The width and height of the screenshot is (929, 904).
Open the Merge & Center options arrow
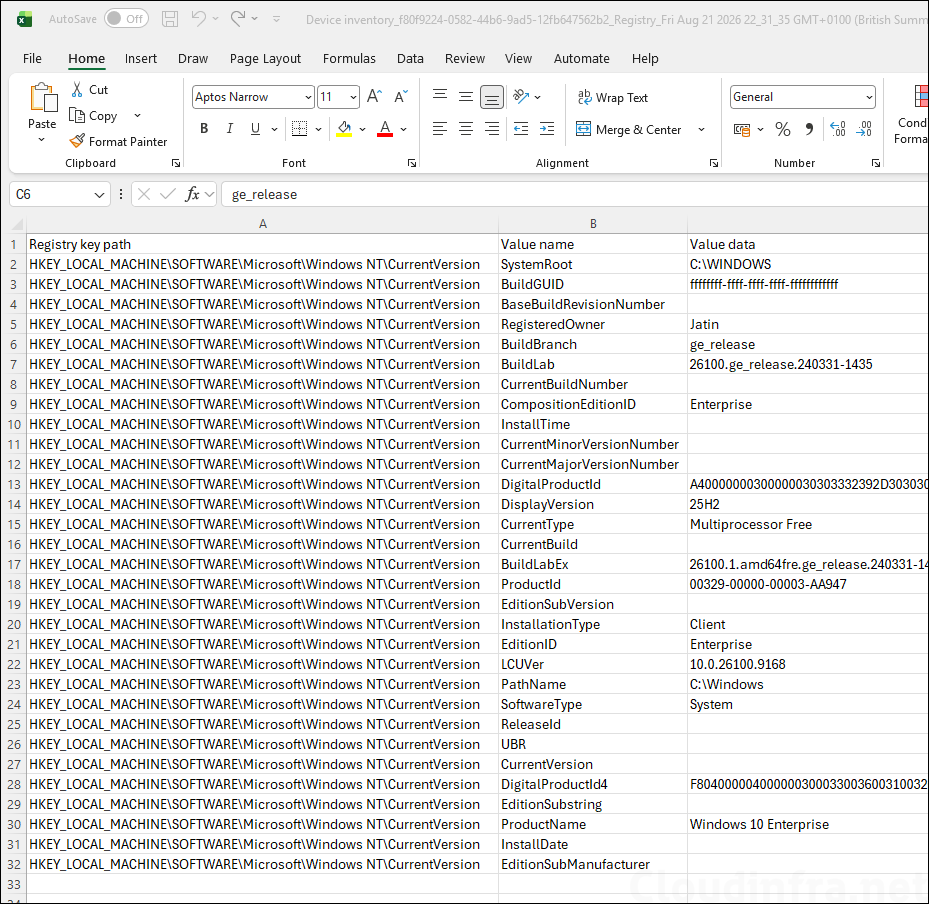[701, 129]
